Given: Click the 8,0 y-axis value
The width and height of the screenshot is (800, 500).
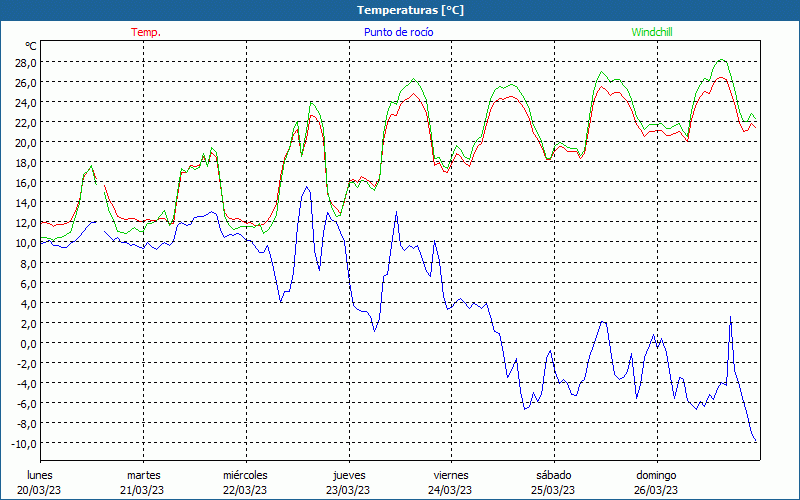Looking at the screenshot, I should 29,263.
